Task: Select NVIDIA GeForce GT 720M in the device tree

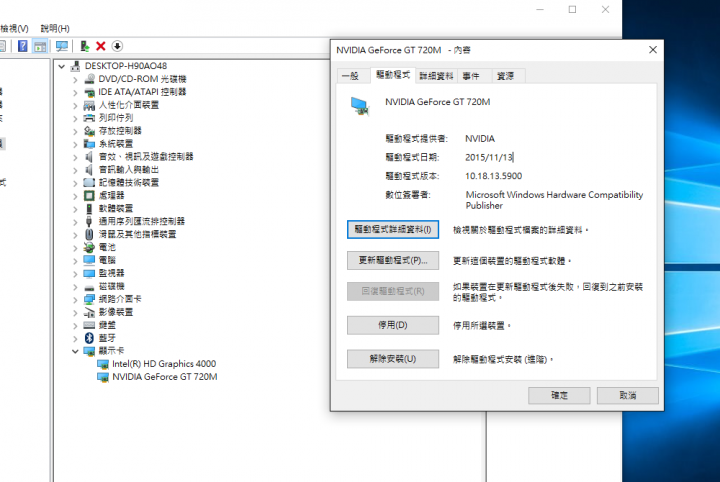Action: click(164, 377)
